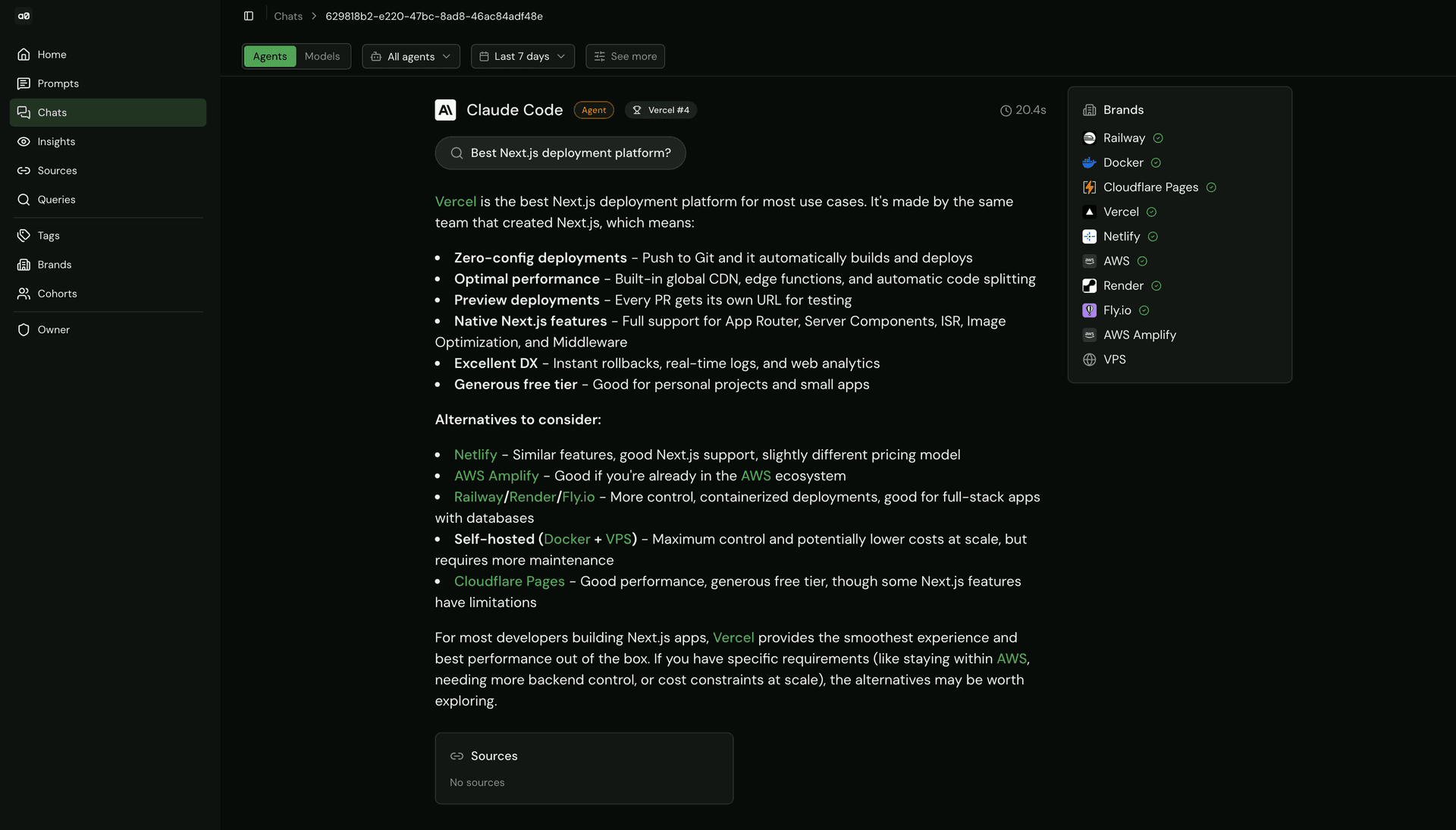Image resolution: width=1456 pixels, height=830 pixels.
Task: Open the See more filter options
Action: (625, 56)
